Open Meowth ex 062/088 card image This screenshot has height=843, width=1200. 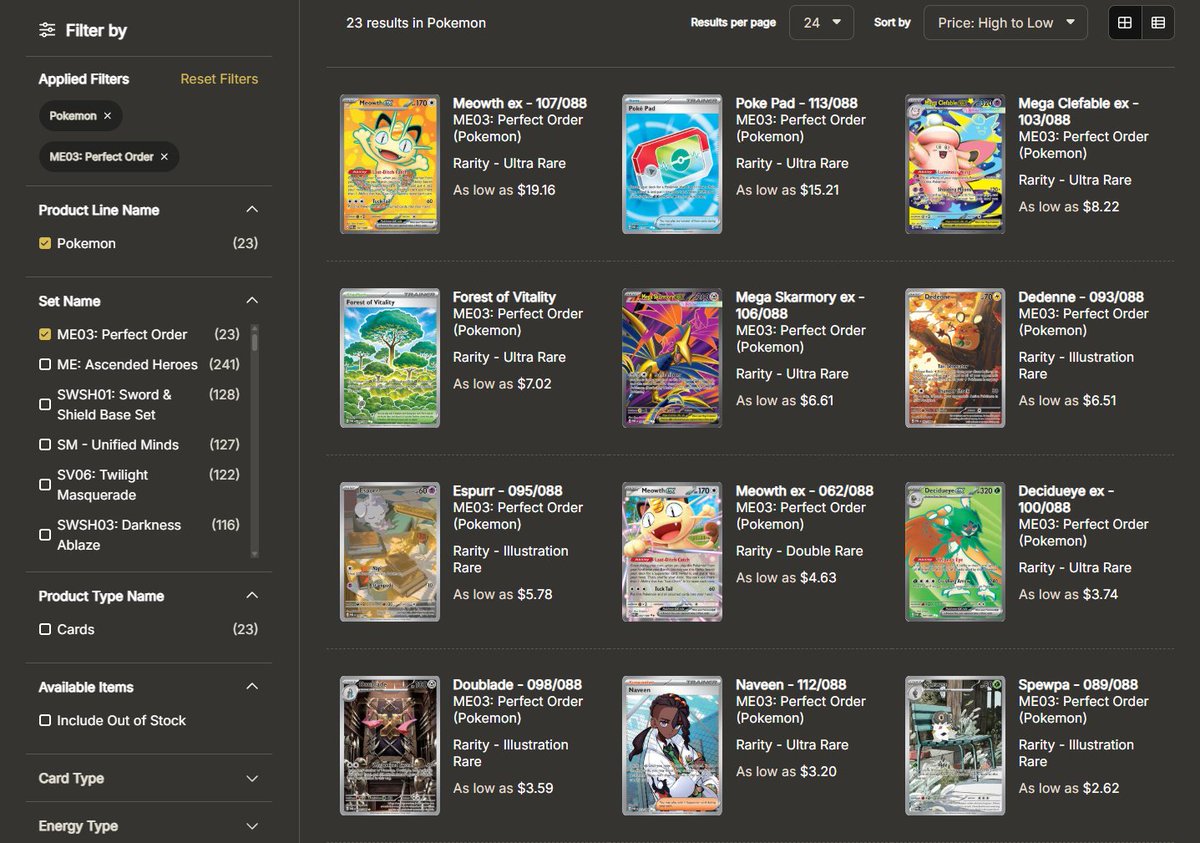tap(672, 552)
